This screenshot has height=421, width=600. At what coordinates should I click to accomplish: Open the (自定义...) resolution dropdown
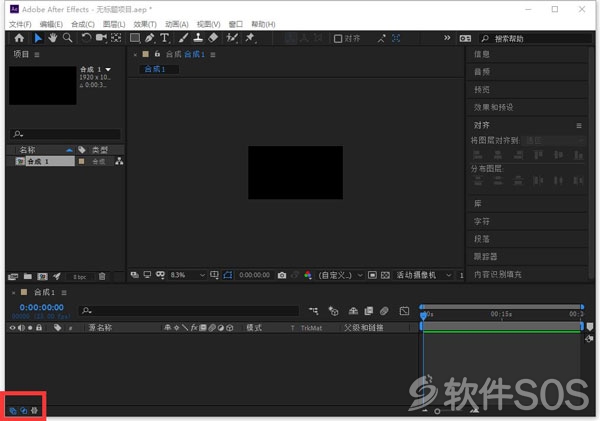pos(340,275)
